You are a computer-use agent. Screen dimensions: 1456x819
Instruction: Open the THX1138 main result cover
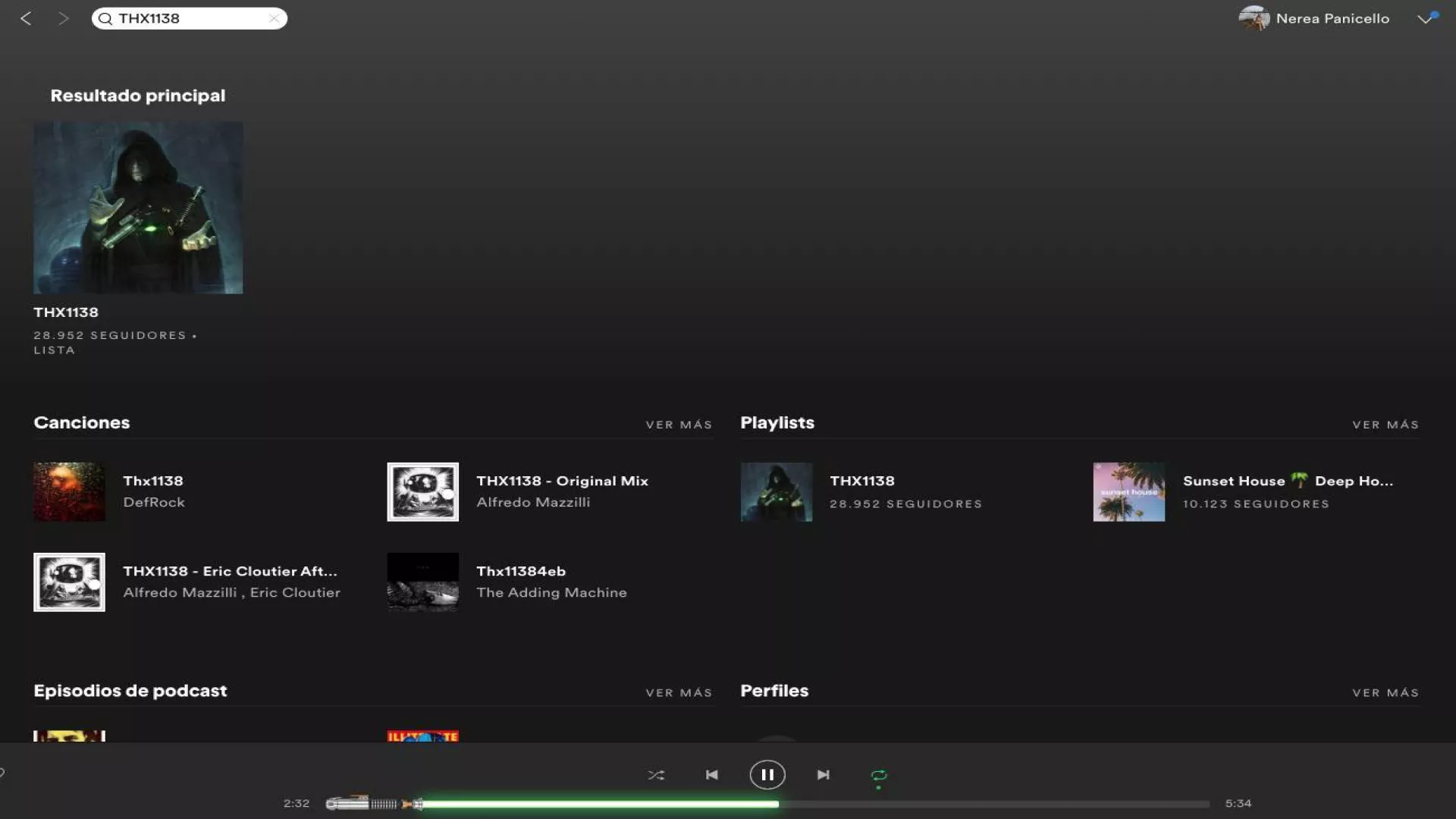point(138,208)
